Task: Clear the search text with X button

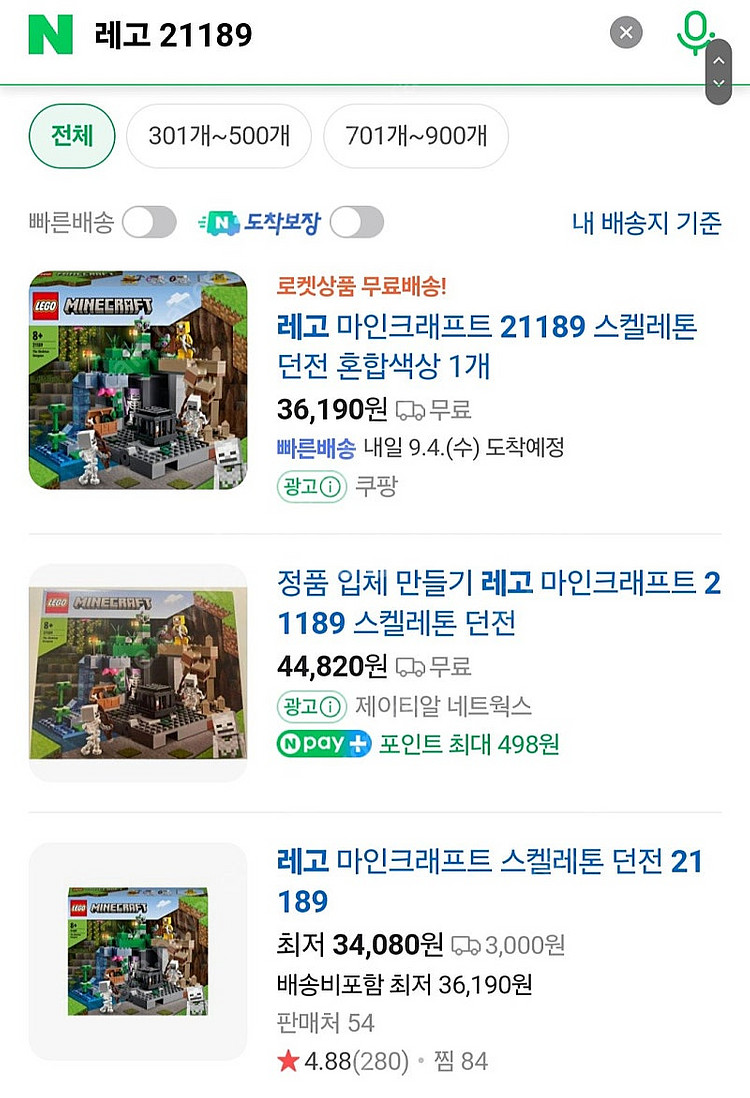Action: coord(626,32)
